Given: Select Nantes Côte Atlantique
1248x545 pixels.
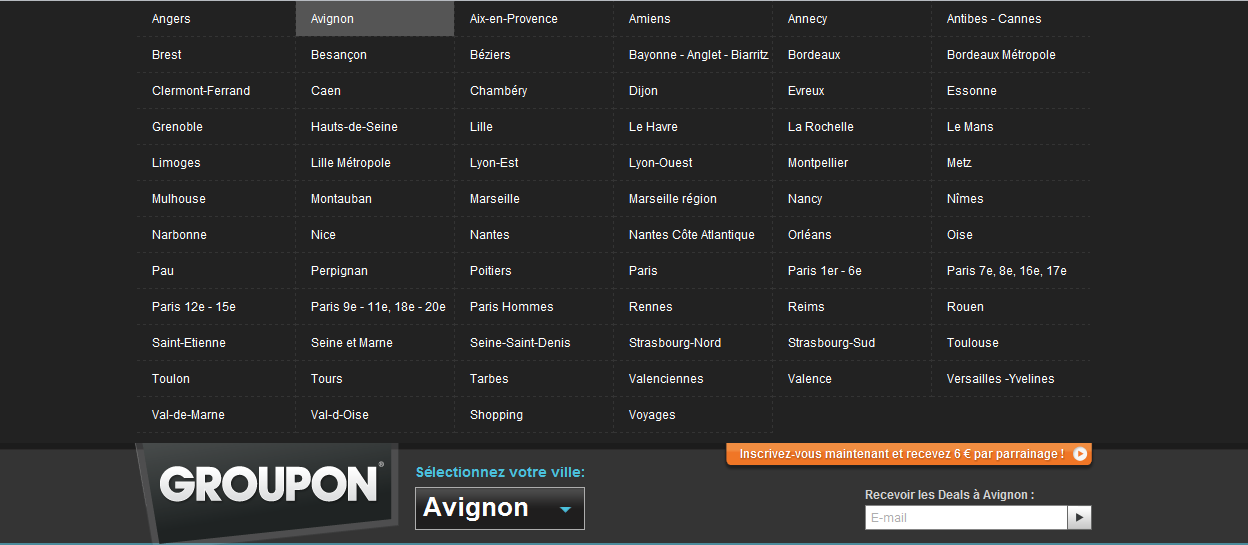Looking at the screenshot, I should click(x=692, y=235).
